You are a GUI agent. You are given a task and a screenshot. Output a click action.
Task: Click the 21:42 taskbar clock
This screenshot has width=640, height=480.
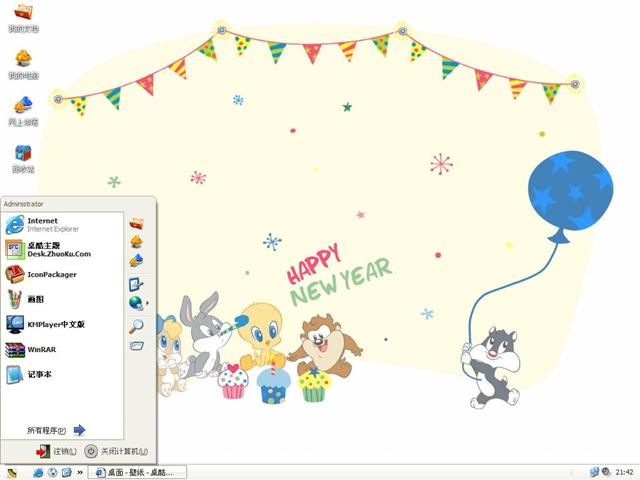pyautogui.click(x=624, y=473)
